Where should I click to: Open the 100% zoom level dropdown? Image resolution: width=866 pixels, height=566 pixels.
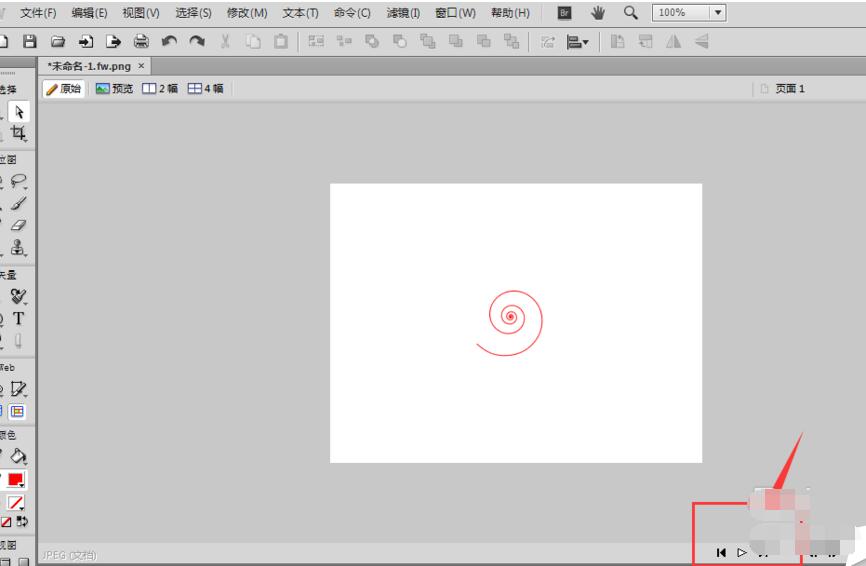point(717,13)
